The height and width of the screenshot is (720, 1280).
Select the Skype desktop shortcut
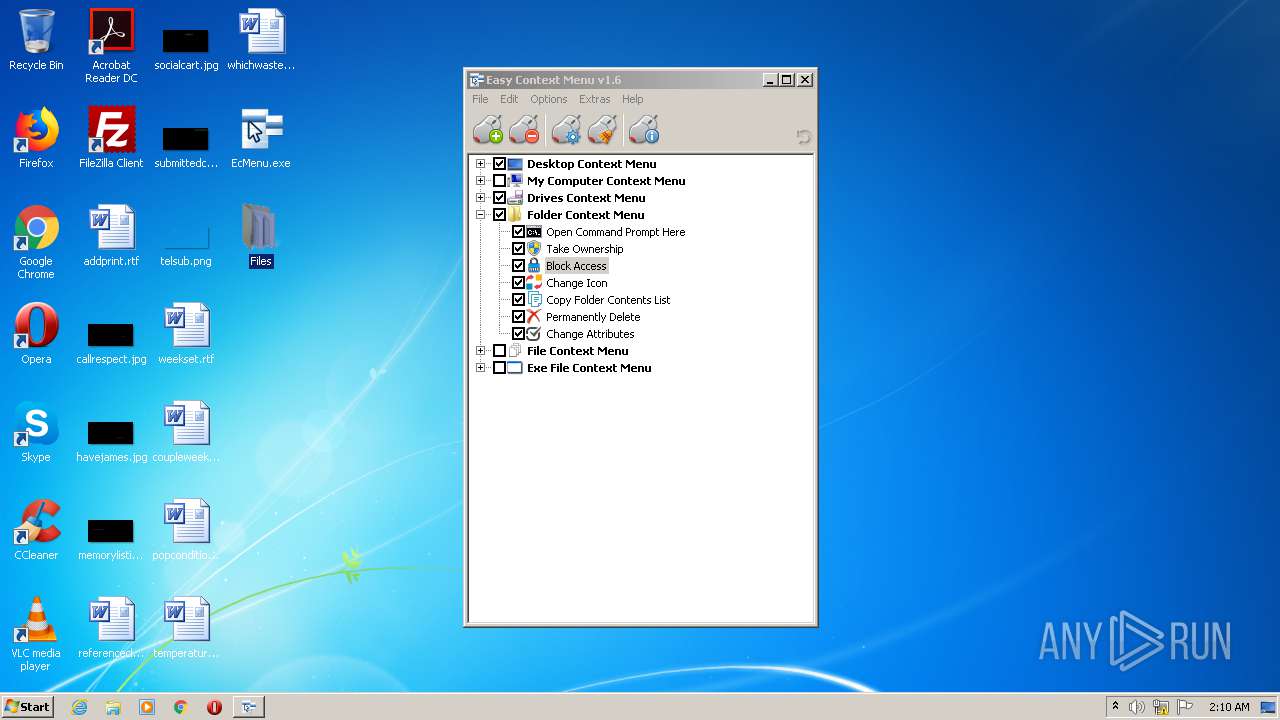tap(36, 432)
